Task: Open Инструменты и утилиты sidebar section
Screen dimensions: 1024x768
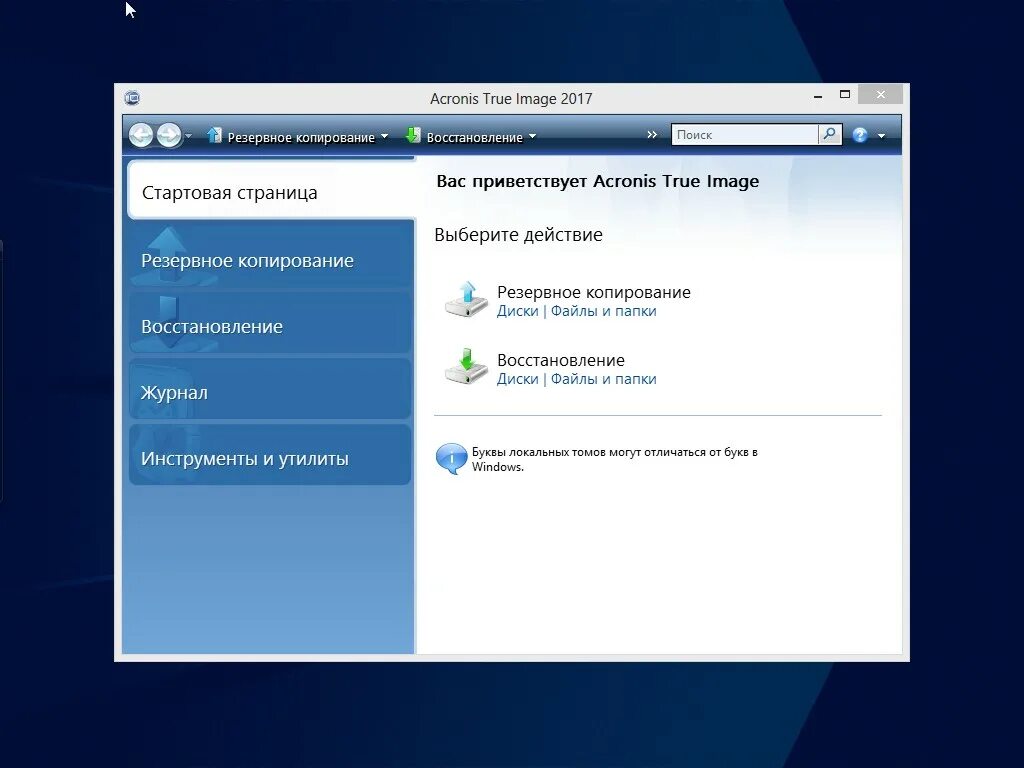Action: pyautogui.click(x=270, y=455)
